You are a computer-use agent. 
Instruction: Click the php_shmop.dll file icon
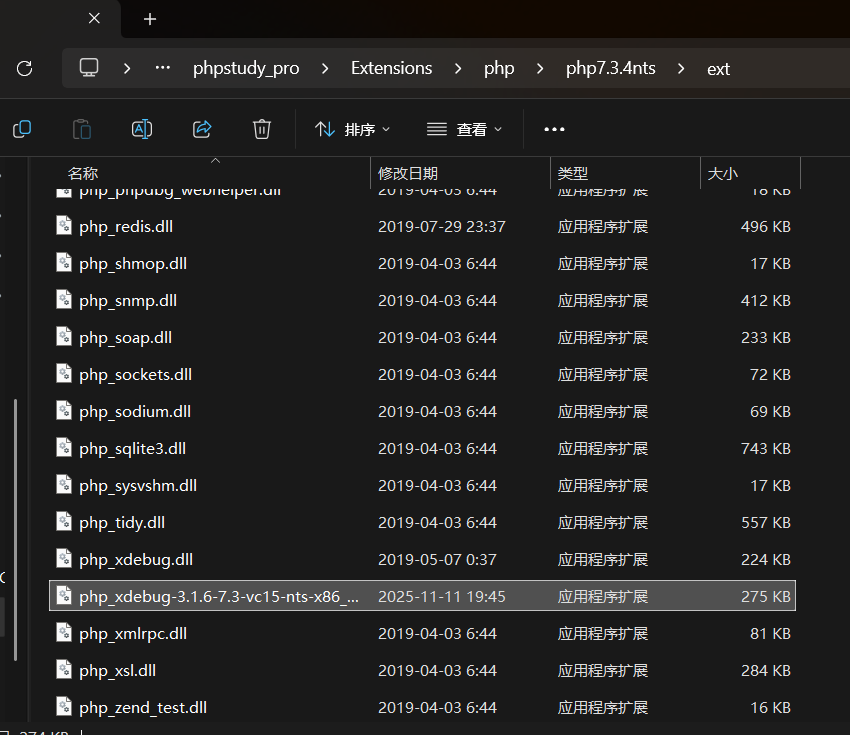coord(64,262)
